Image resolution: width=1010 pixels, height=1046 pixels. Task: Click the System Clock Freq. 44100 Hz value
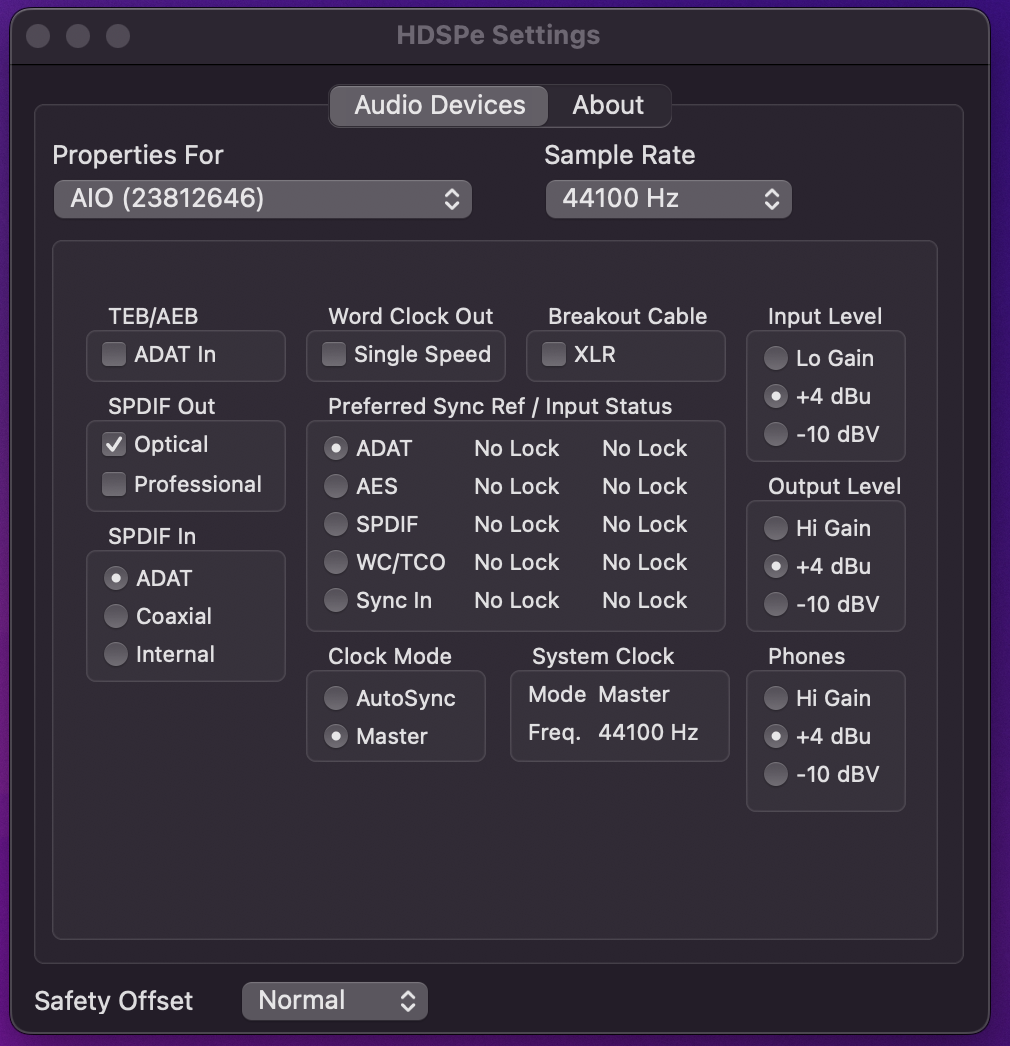[x=648, y=732]
